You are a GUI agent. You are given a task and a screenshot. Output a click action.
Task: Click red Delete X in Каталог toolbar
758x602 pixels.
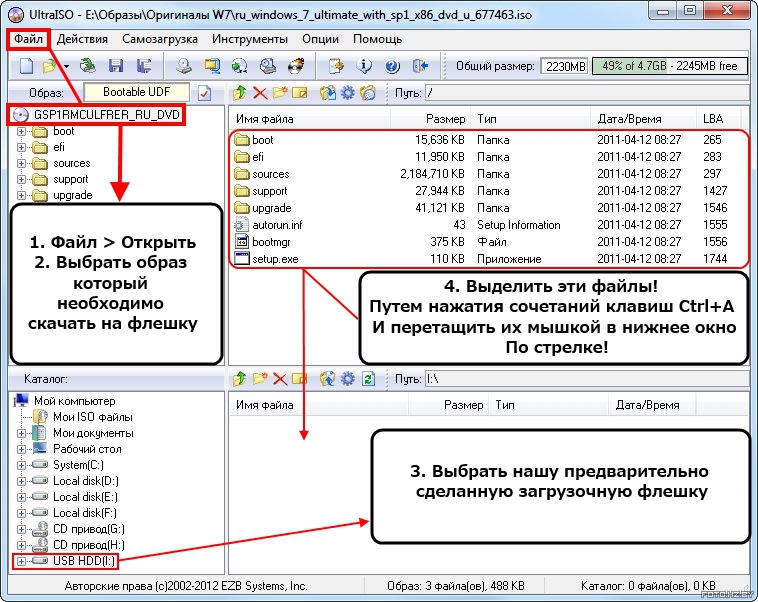pyautogui.click(x=280, y=379)
